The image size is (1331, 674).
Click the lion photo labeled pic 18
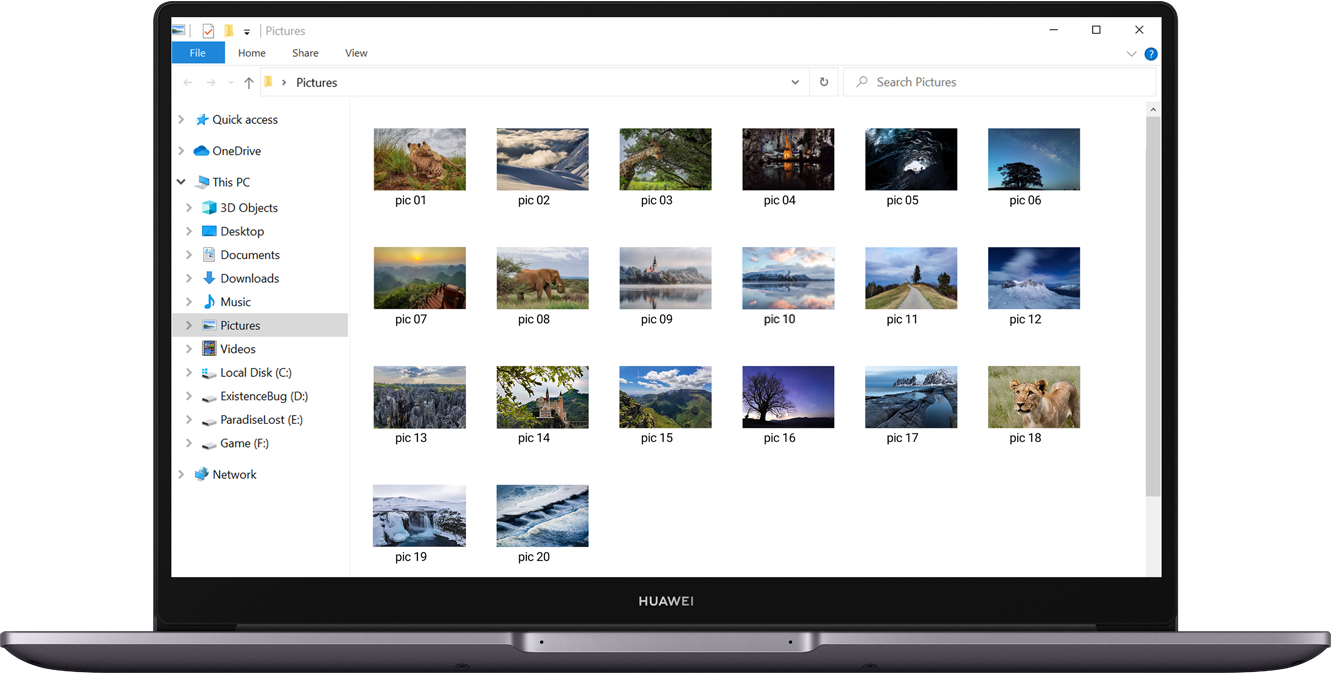click(x=1033, y=397)
